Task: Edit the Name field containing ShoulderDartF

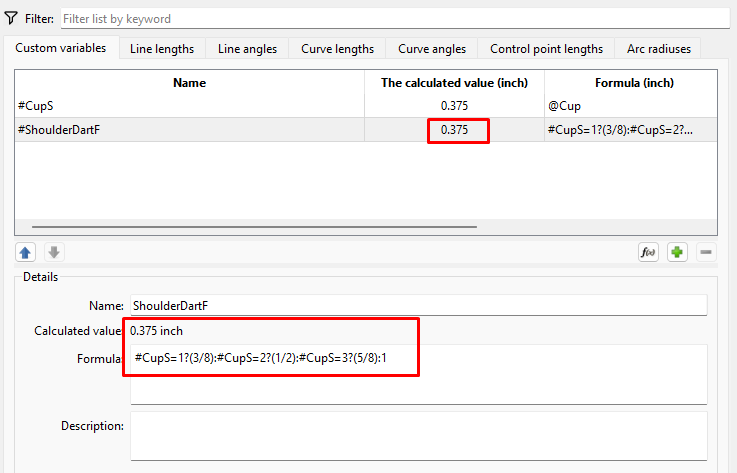Action: (x=417, y=305)
